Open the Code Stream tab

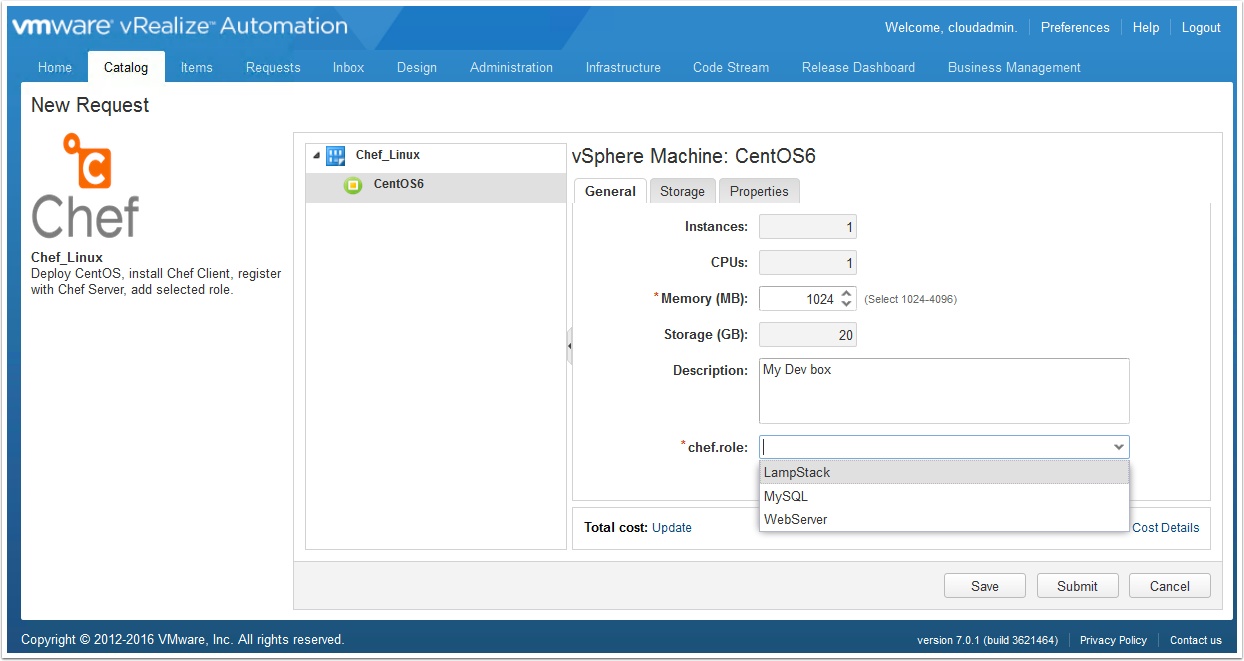(x=731, y=67)
